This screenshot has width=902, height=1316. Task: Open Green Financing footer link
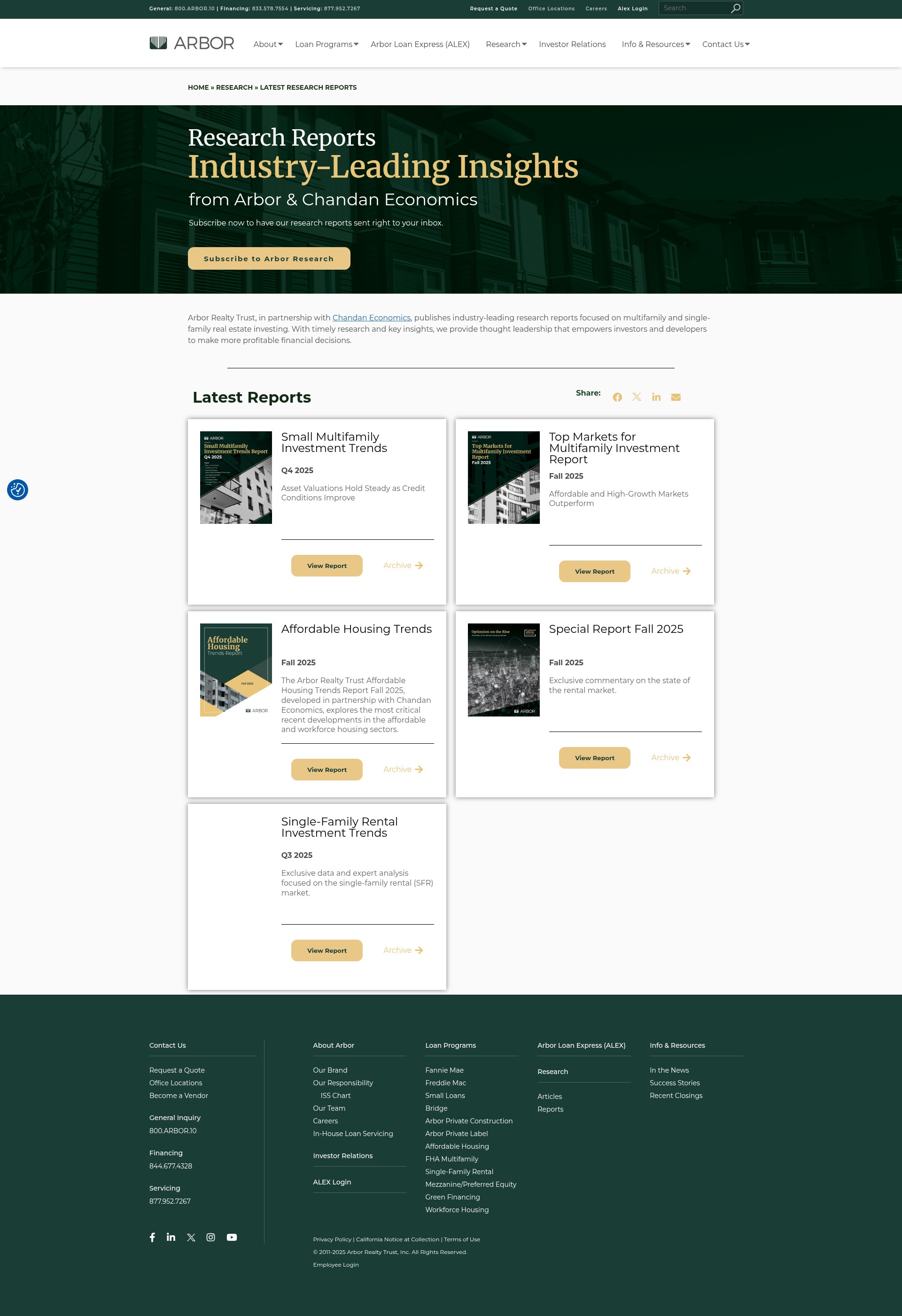[452, 1197]
